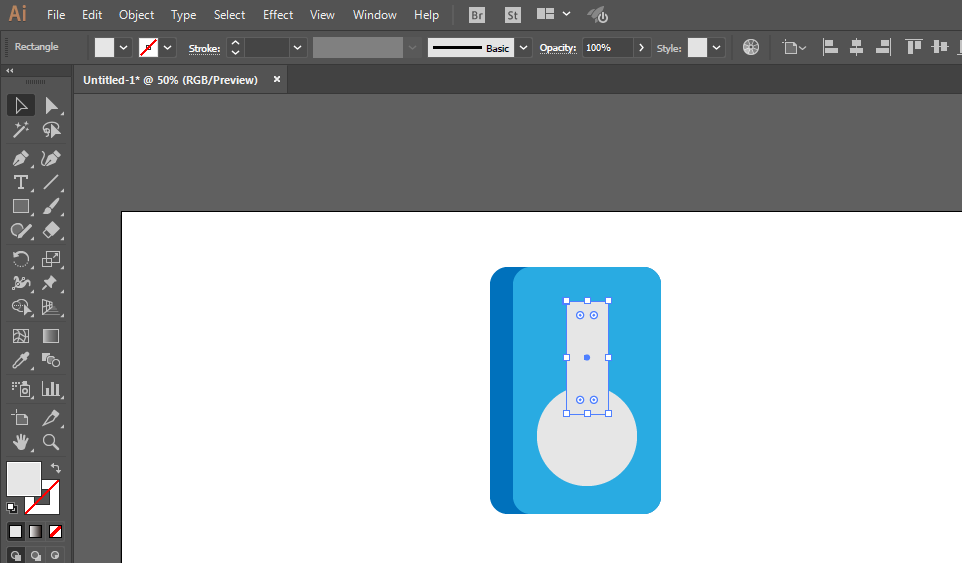The height and width of the screenshot is (563, 962).
Task: Choose the Free Transform pin tool
Action: 51,283
